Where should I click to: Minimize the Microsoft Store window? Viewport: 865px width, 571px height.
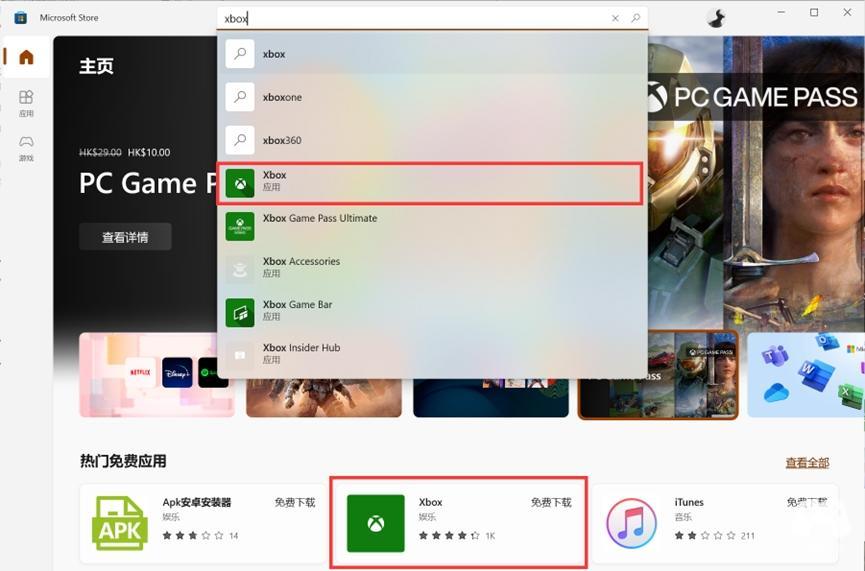point(781,12)
